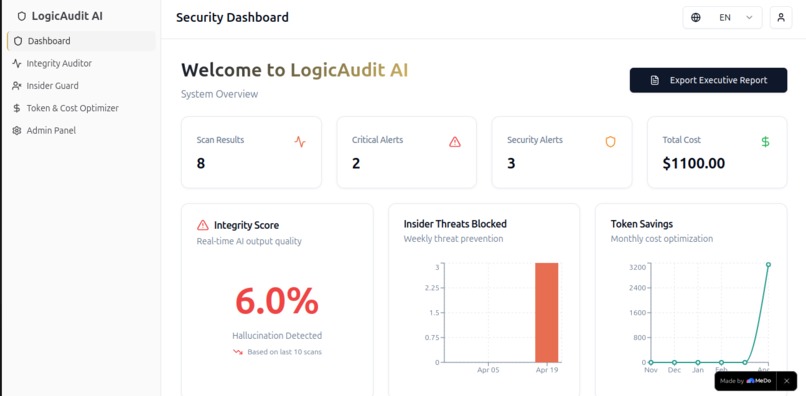
Task: Go to the Dashboard menu item
Action: tap(81, 41)
